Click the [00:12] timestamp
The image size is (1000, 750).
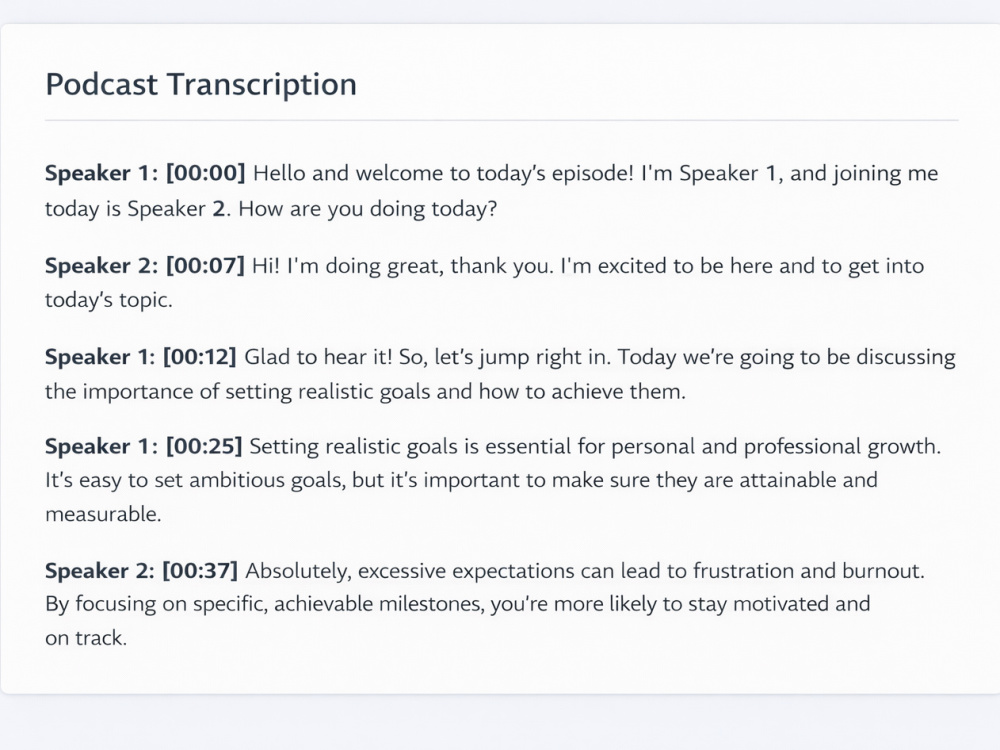200,357
